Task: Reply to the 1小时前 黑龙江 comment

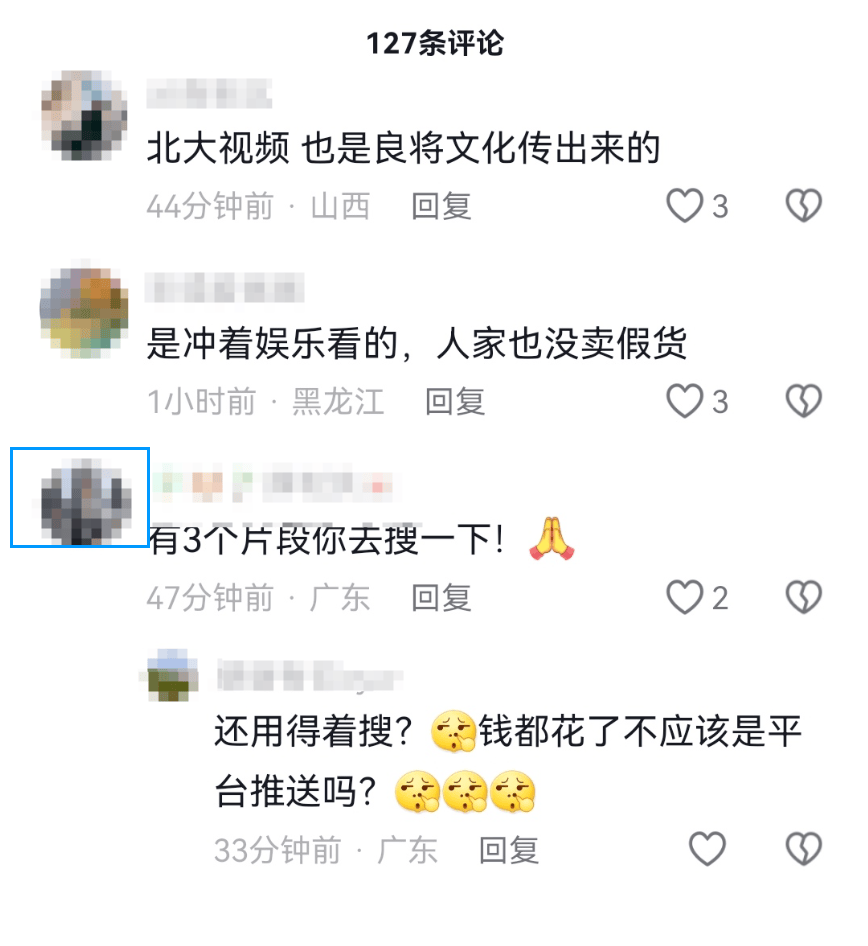Action: point(455,402)
